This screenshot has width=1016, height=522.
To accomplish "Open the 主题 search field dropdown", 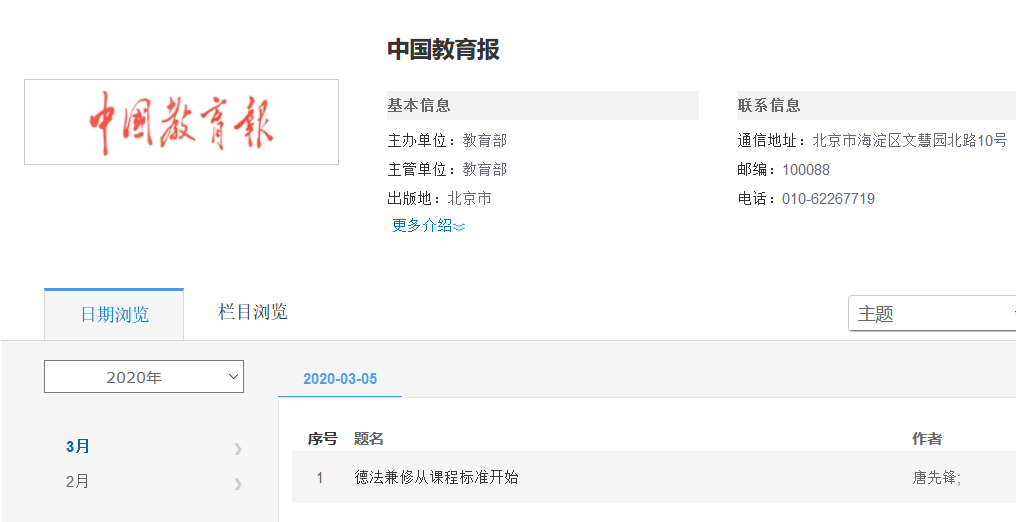I will [932, 313].
